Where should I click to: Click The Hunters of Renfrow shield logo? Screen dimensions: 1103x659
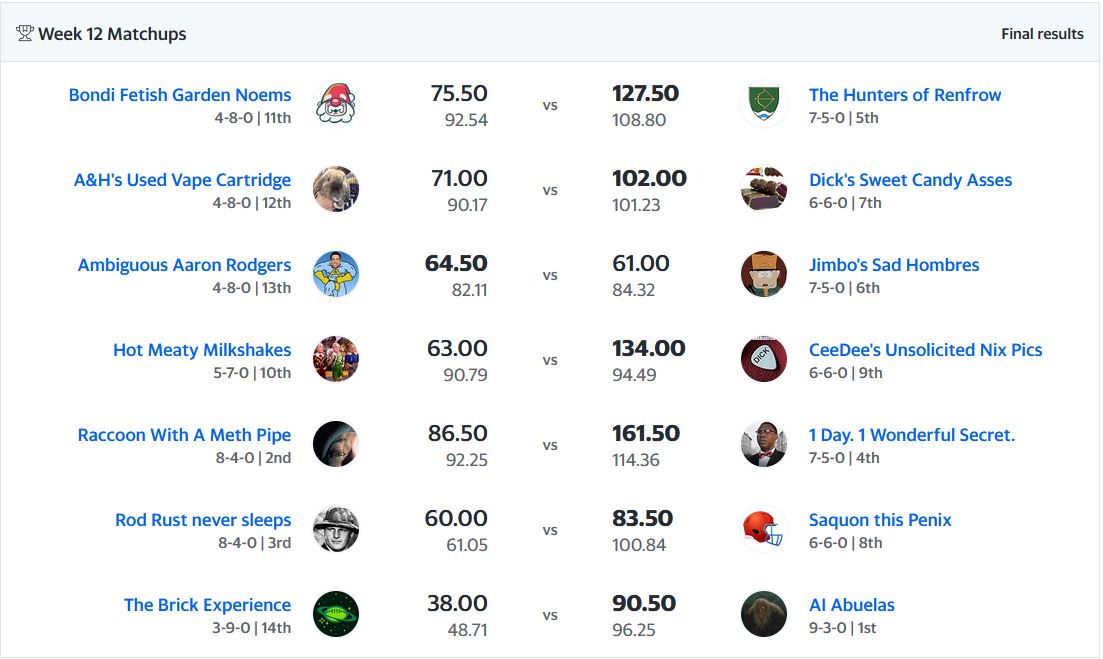tap(764, 104)
